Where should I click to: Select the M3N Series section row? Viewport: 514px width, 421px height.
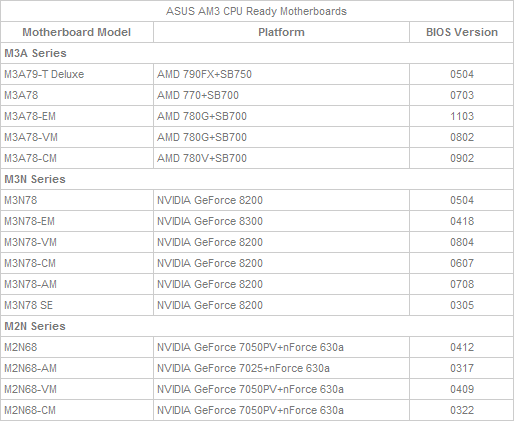pos(257,179)
